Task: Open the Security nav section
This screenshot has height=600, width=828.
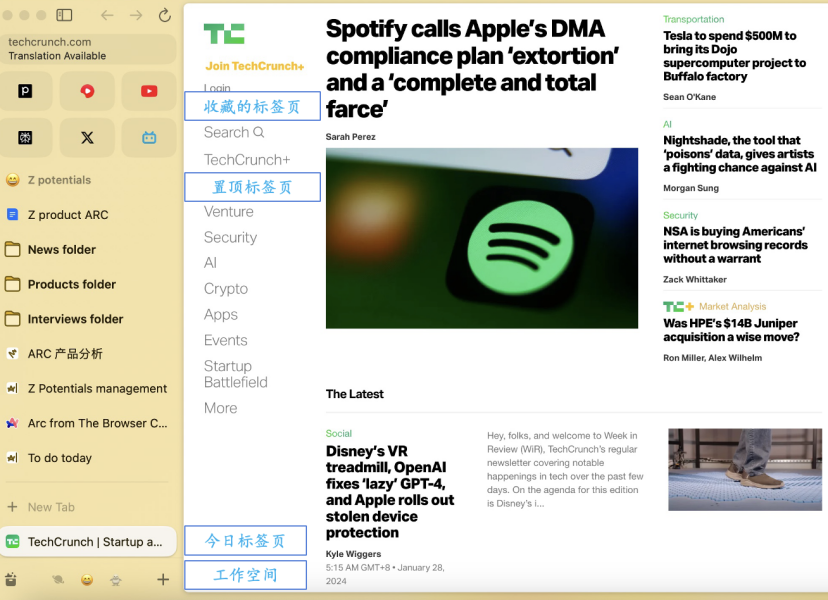Action: pyautogui.click(x=230, y=238)
